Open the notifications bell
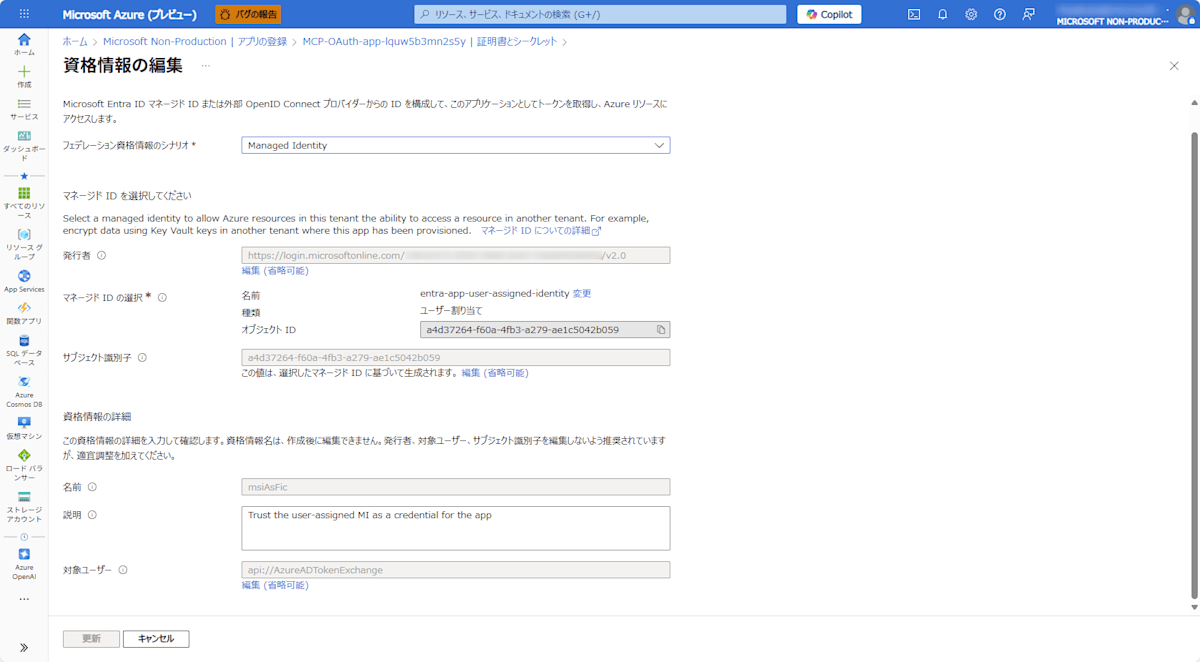The width and height of the screenshot is (1200, 662). [942, 14]
